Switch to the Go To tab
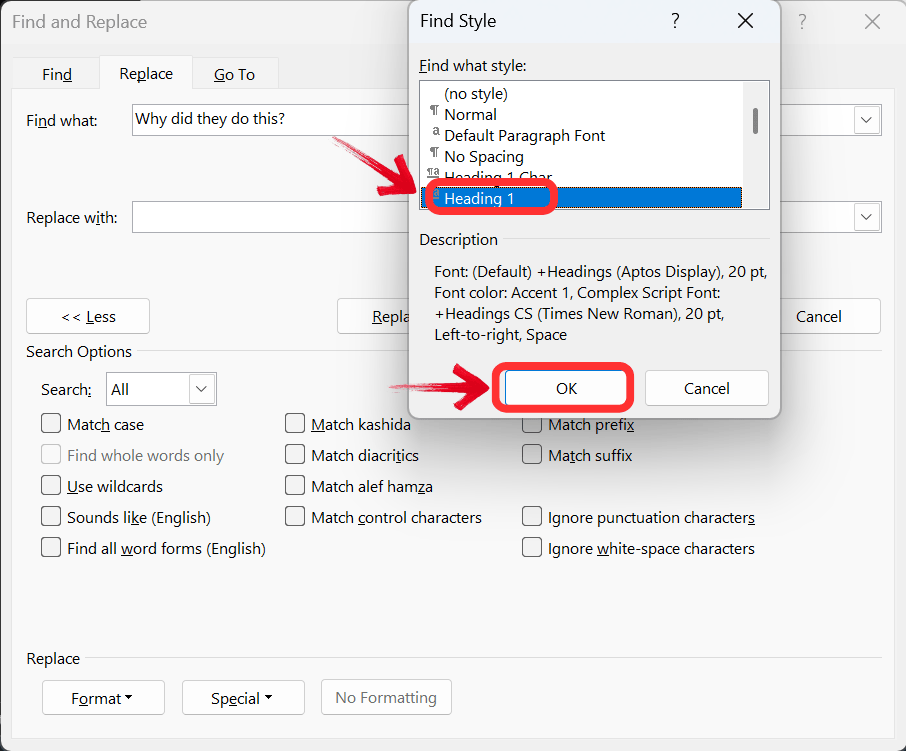This screenshot has height=751, width=906. [x=234, y=73]
